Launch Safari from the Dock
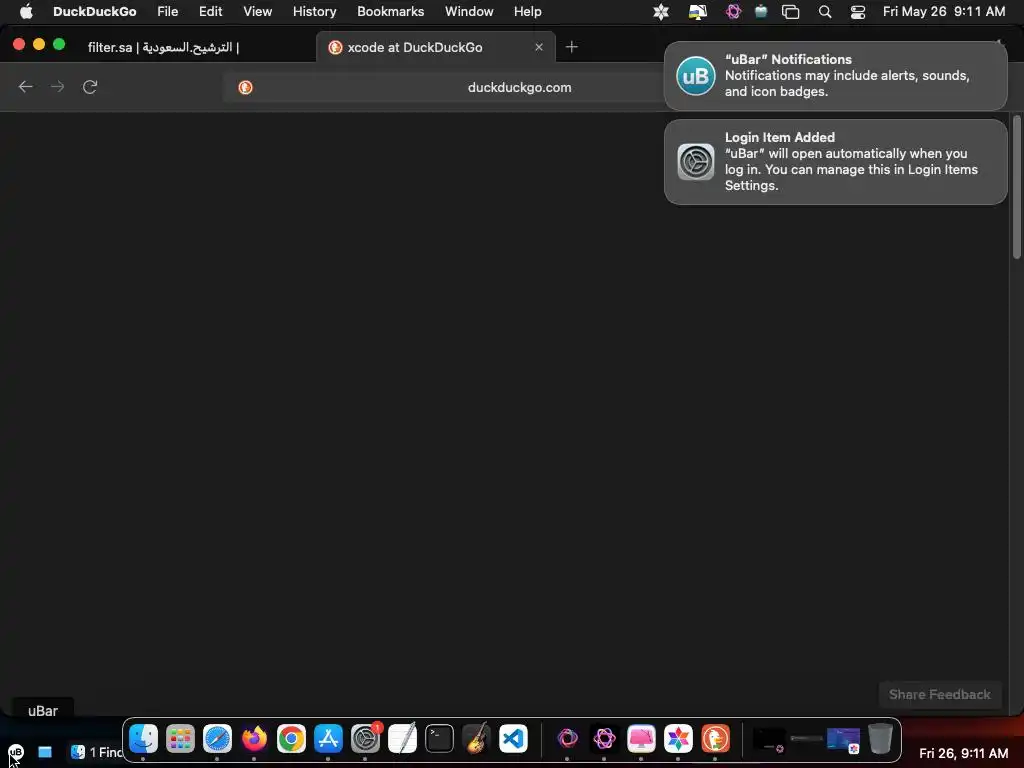 coord(217,739)
